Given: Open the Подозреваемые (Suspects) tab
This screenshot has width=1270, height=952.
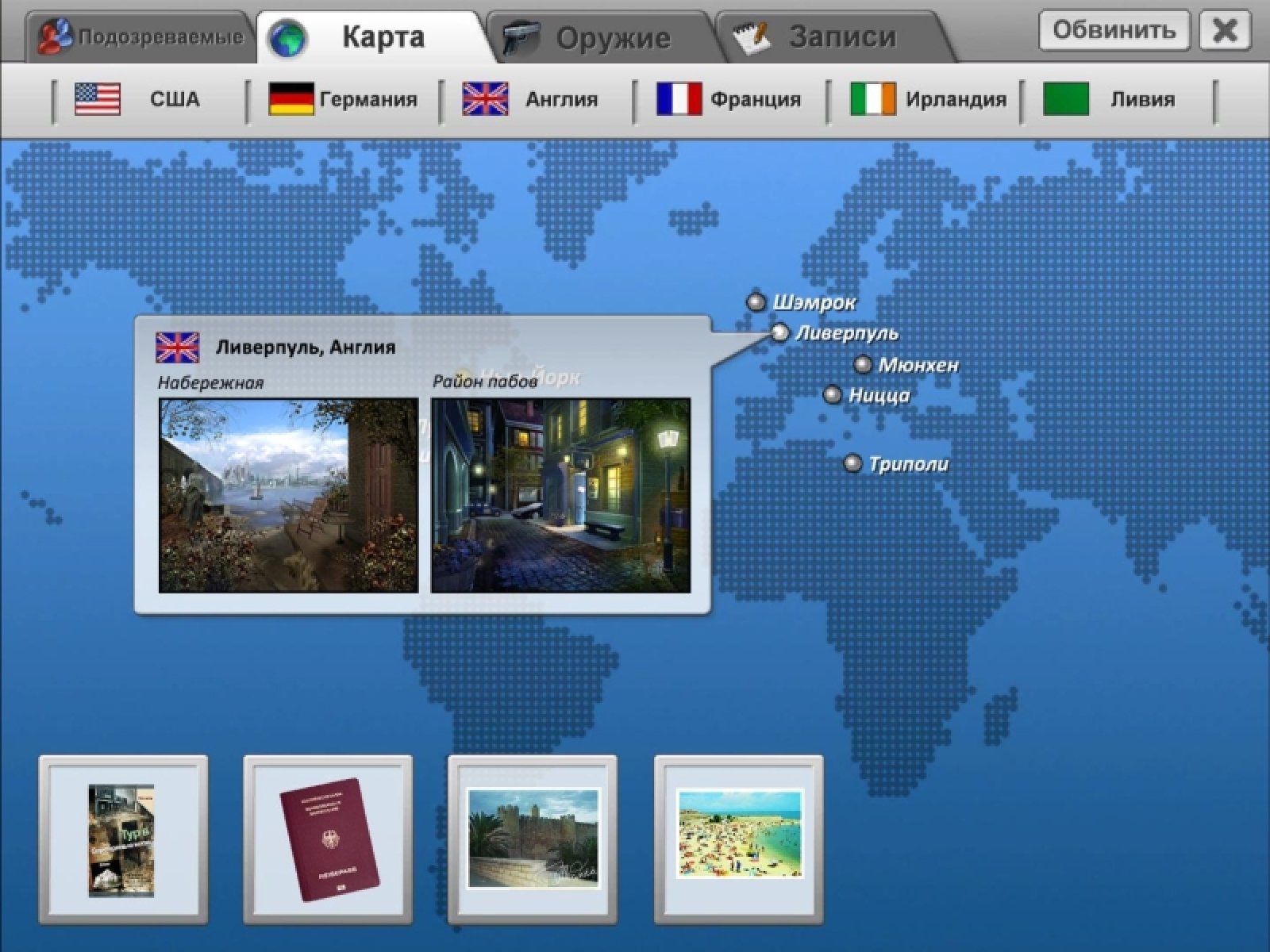Looking at the screenshot, I should pyautogui.click(x=143, y=37).
